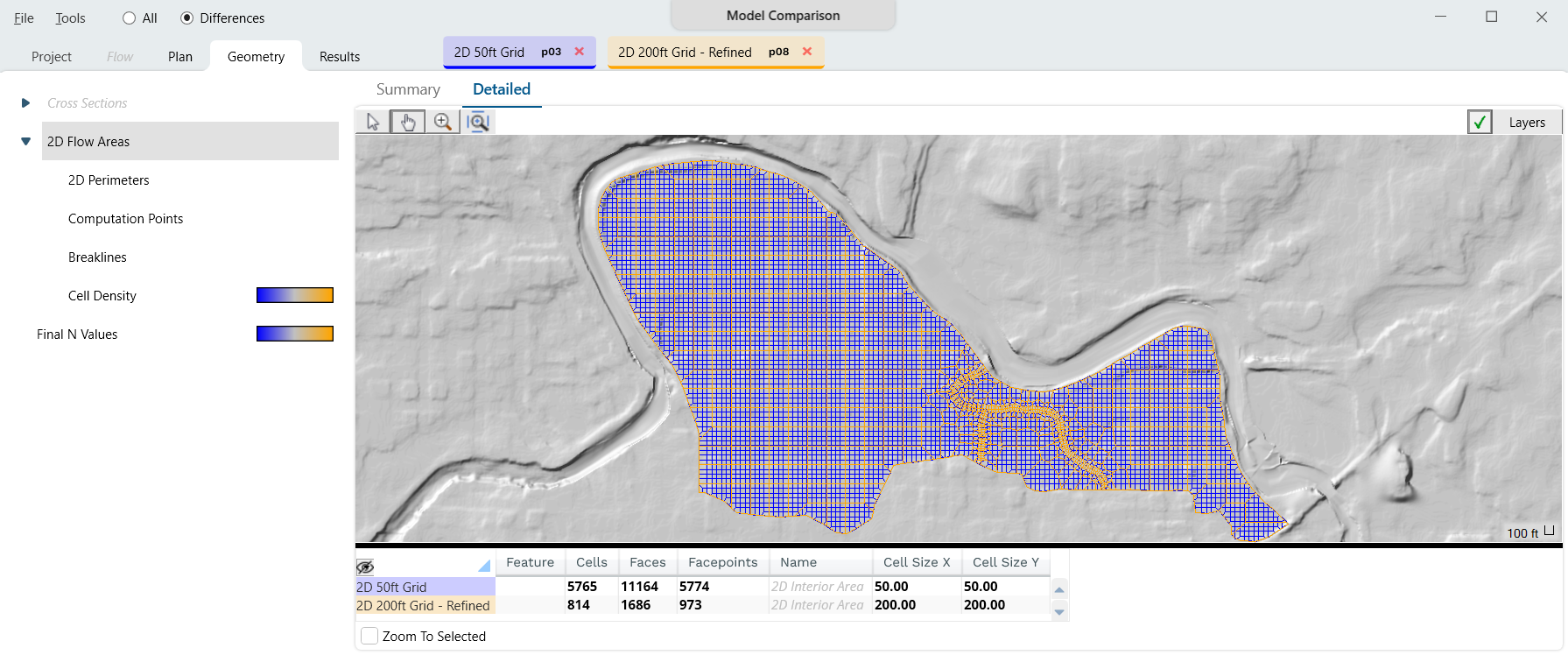Enable the Zoom To Selected checkbox

(369, 636)
